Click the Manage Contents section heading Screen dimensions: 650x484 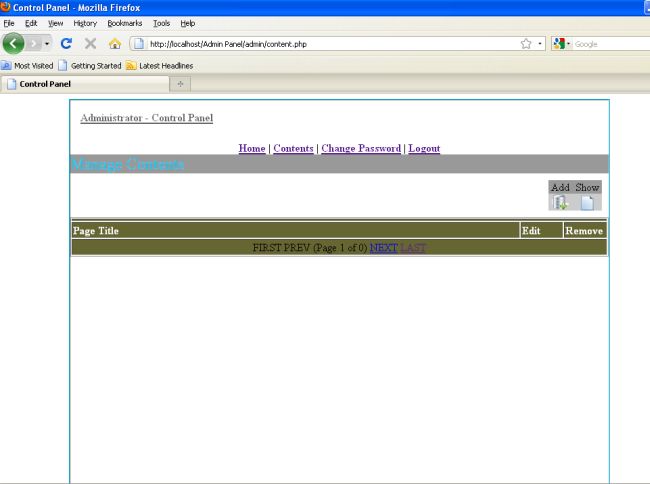pos(128,164)
